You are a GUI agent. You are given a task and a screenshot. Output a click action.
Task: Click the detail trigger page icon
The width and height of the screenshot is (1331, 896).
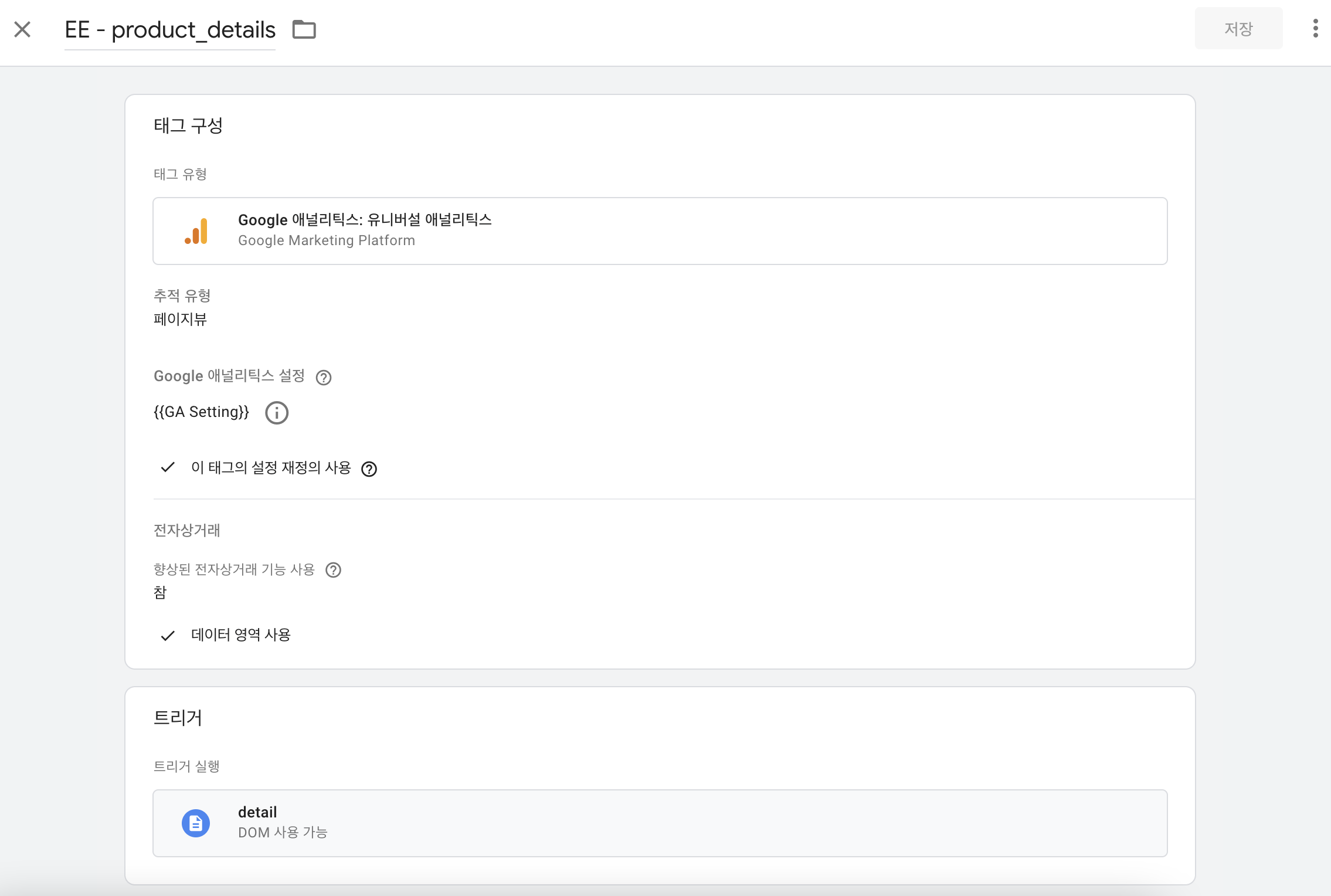(x=196, y=823)
